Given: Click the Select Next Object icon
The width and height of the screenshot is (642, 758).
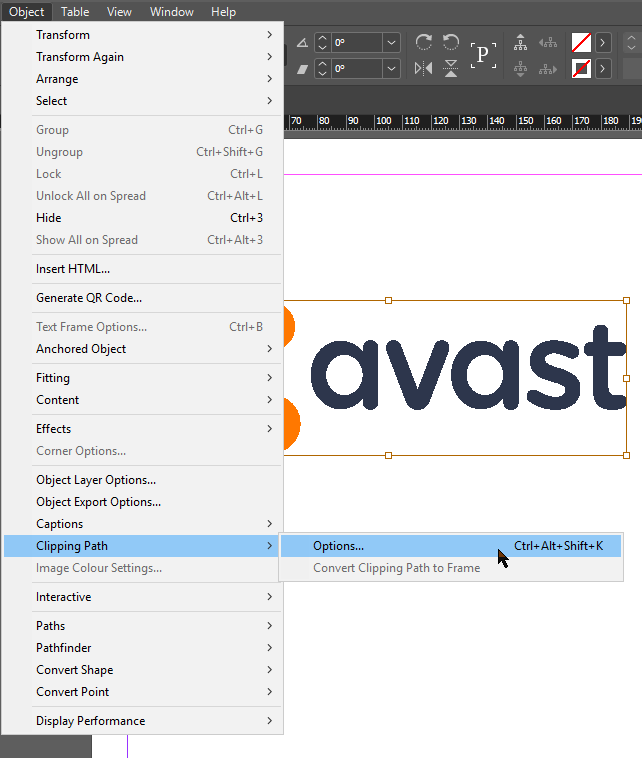Looking at the screenshot, I should pos(548,70).
